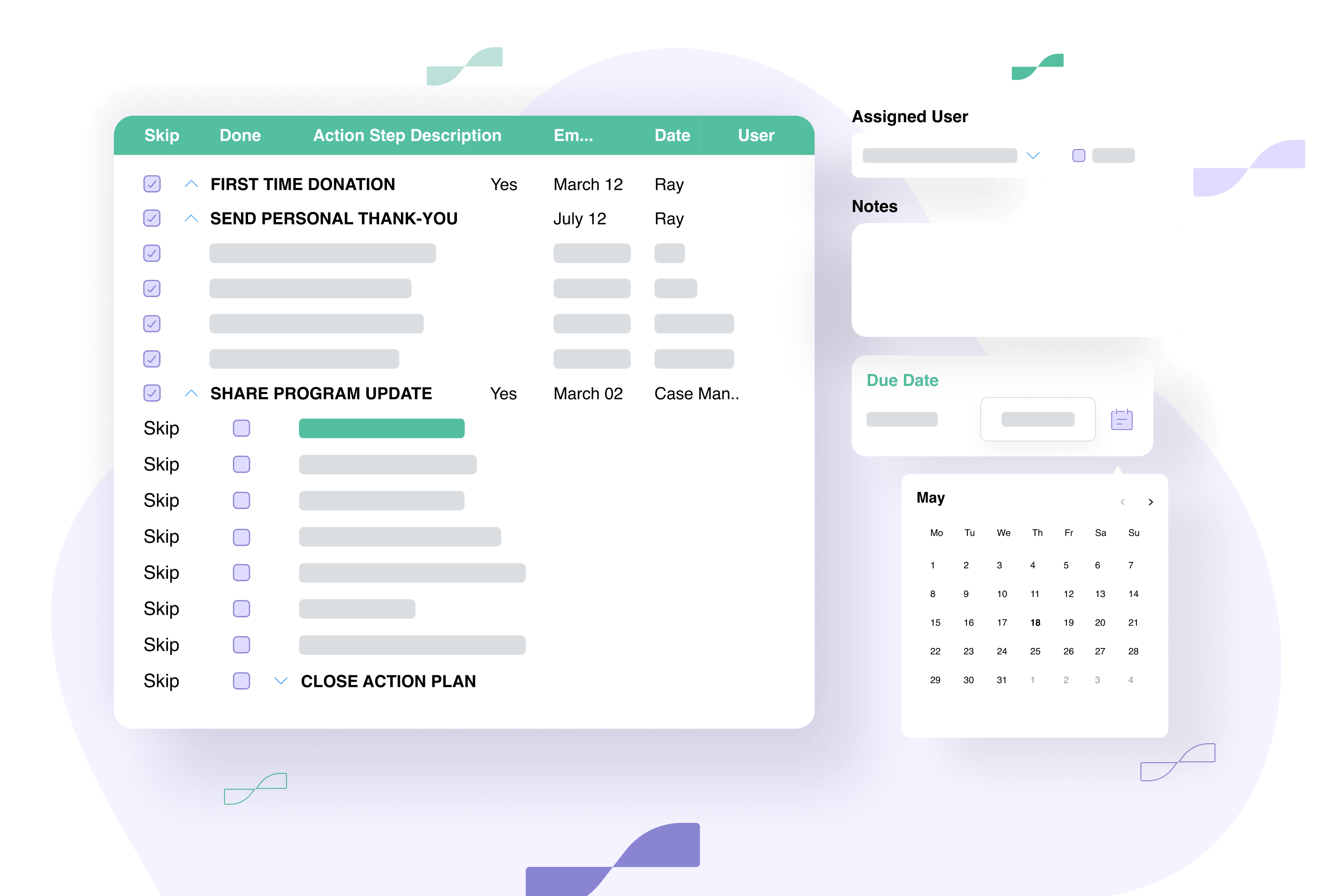Select May 18 on the due date calendar
The image size is (1333, 896).
coord(1035,622)
